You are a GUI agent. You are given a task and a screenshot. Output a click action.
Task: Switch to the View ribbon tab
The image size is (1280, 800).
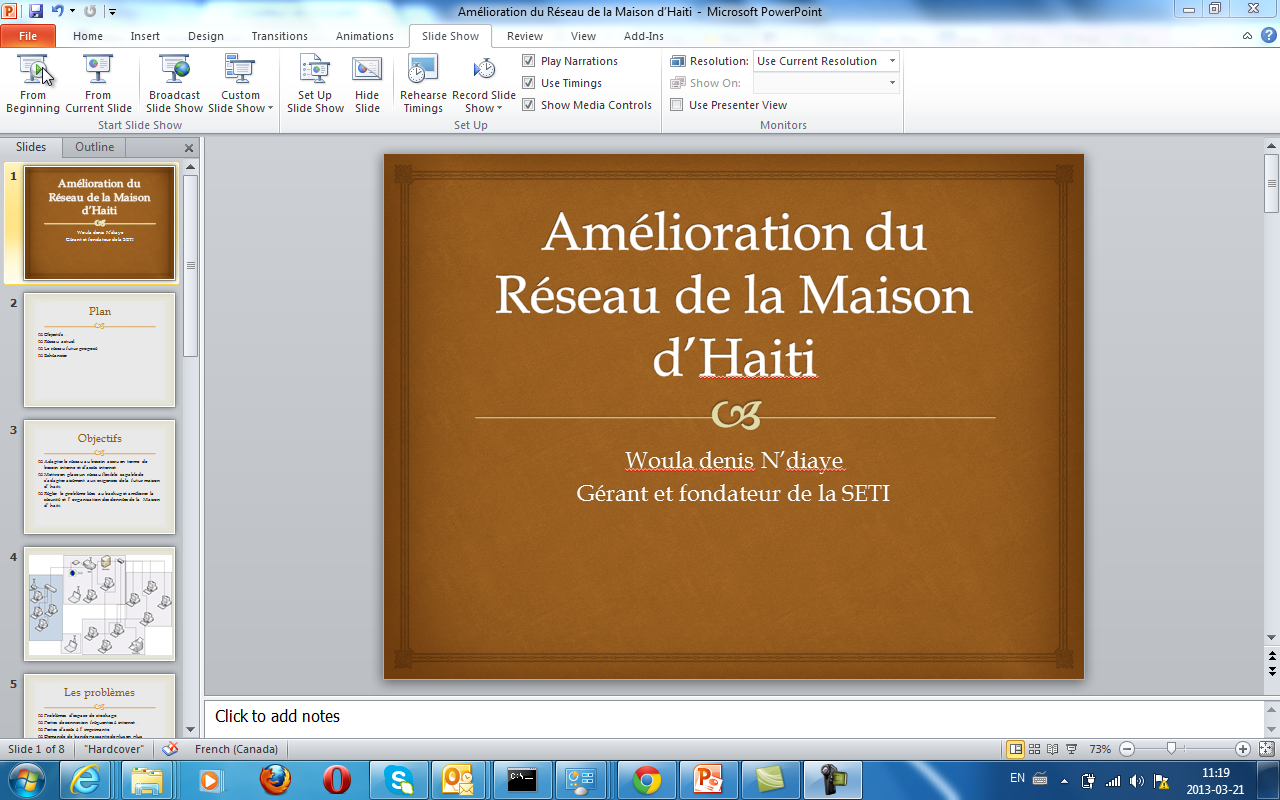583,36
